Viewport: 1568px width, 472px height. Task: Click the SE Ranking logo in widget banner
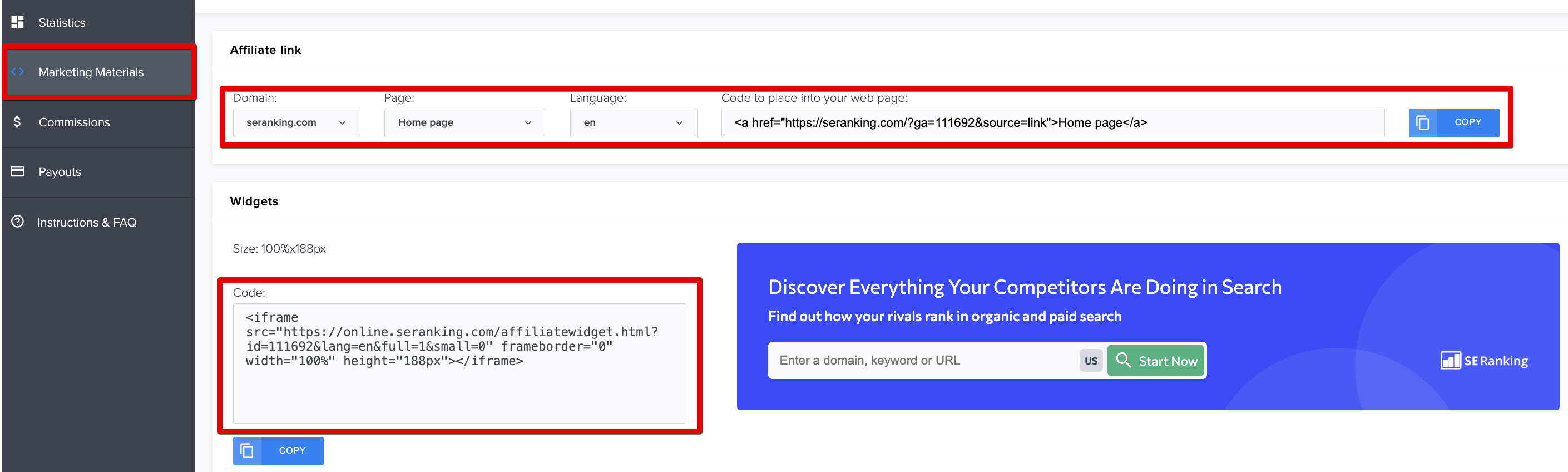[1484, 361]
